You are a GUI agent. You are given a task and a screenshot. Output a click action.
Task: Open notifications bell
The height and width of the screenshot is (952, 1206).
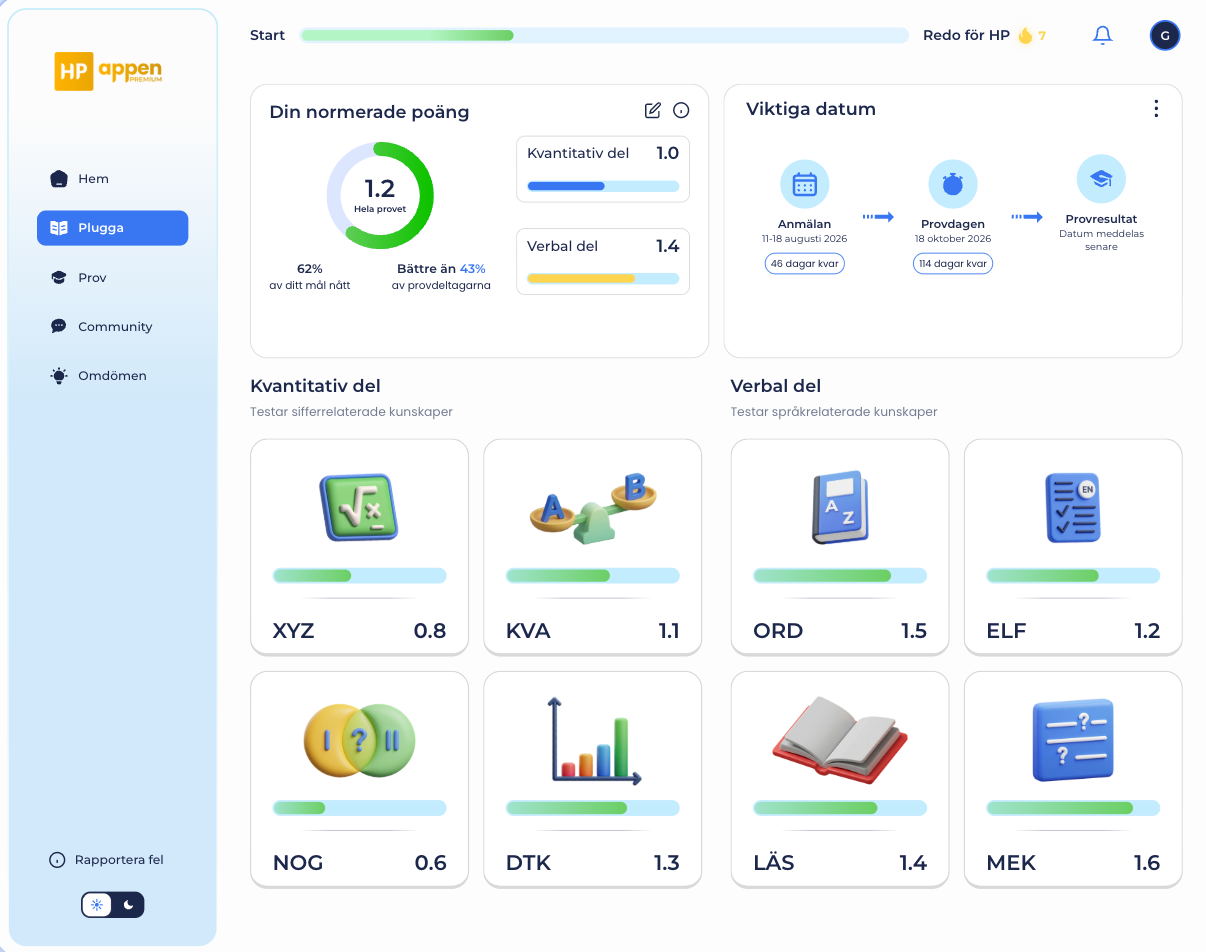pos(1102,36)
